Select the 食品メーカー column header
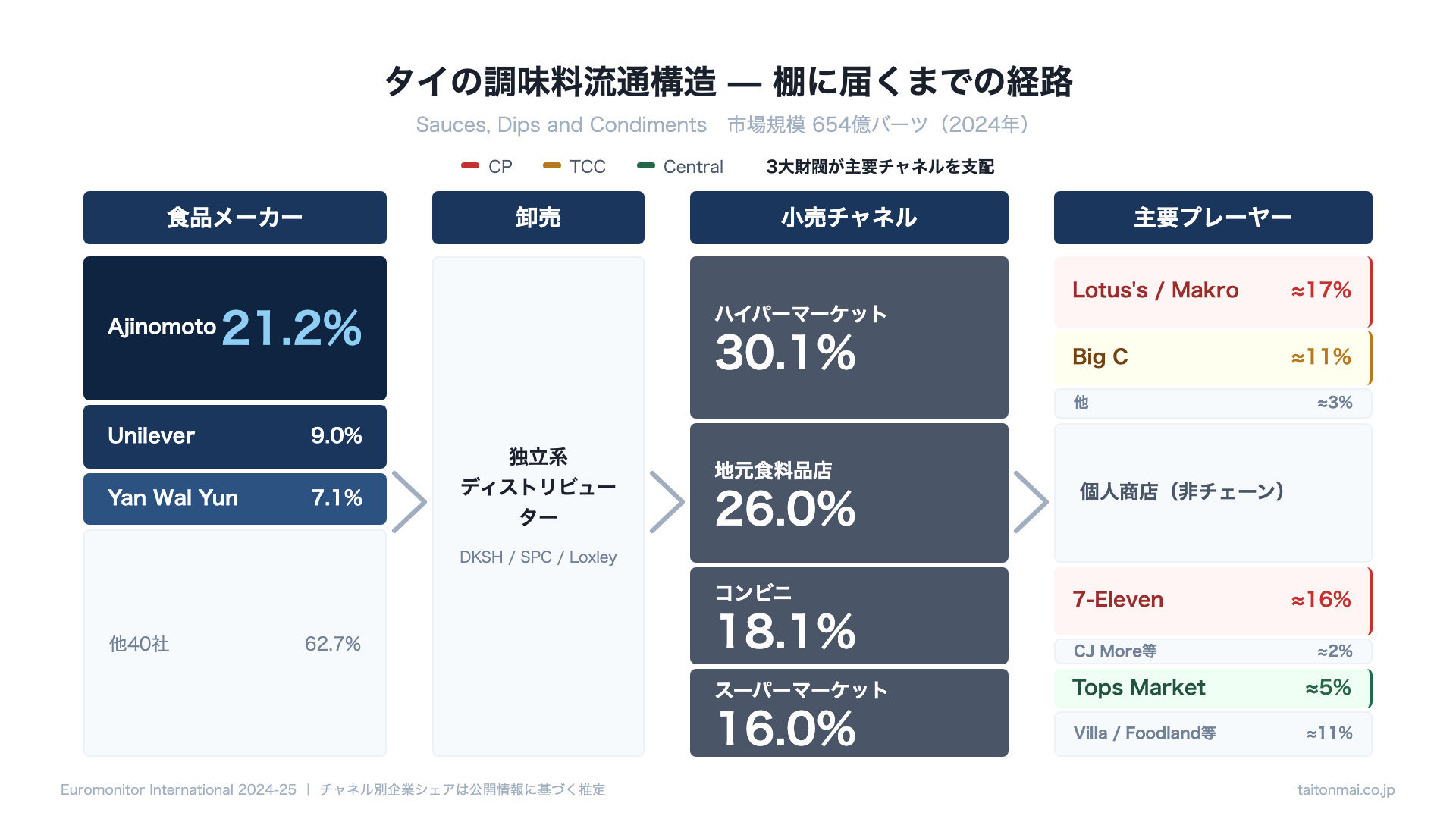The image size is (1456, 819). pos(235,218)
